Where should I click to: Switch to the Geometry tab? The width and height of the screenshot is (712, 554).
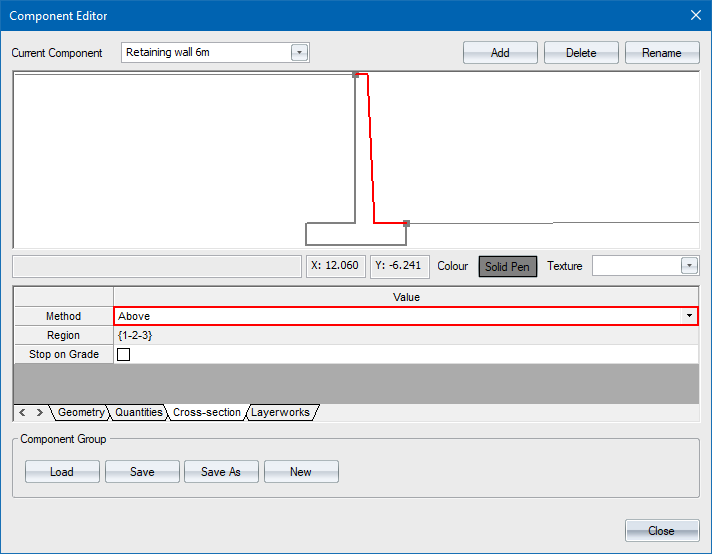point(81,412)
